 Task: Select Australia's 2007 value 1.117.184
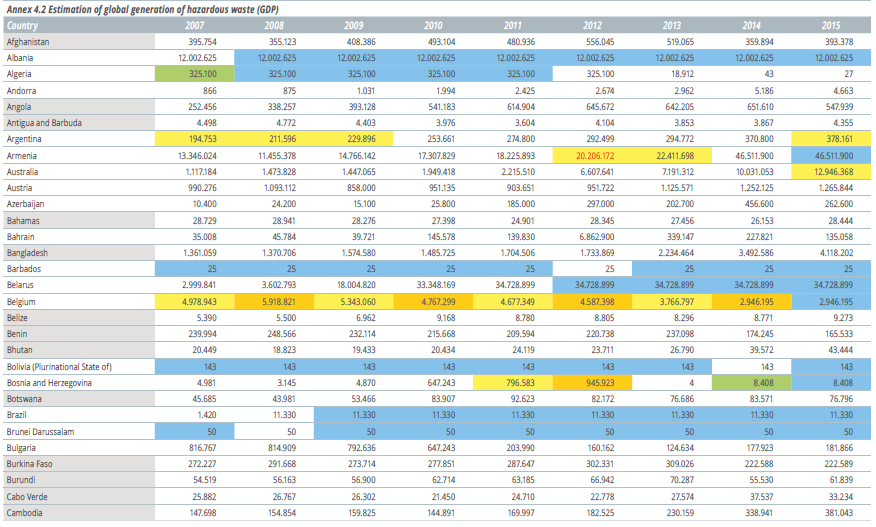(201, 172)
